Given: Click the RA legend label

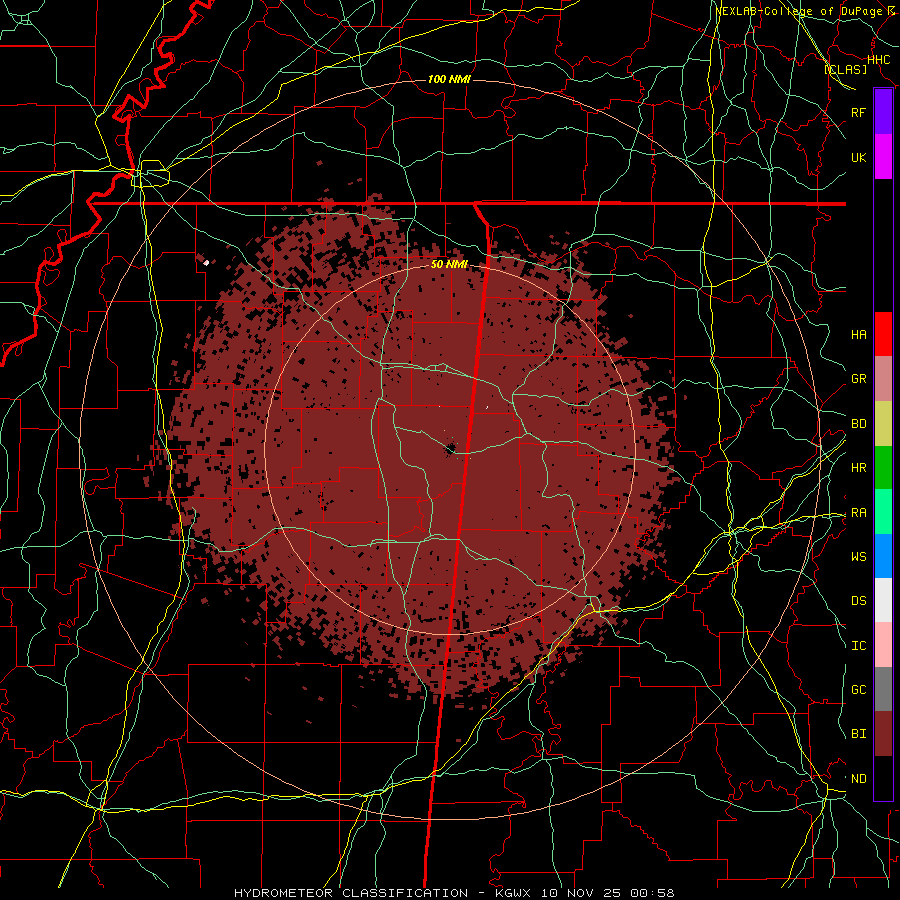Looking at the screenshot, I should pyautogui.click(x=859, y=513).
